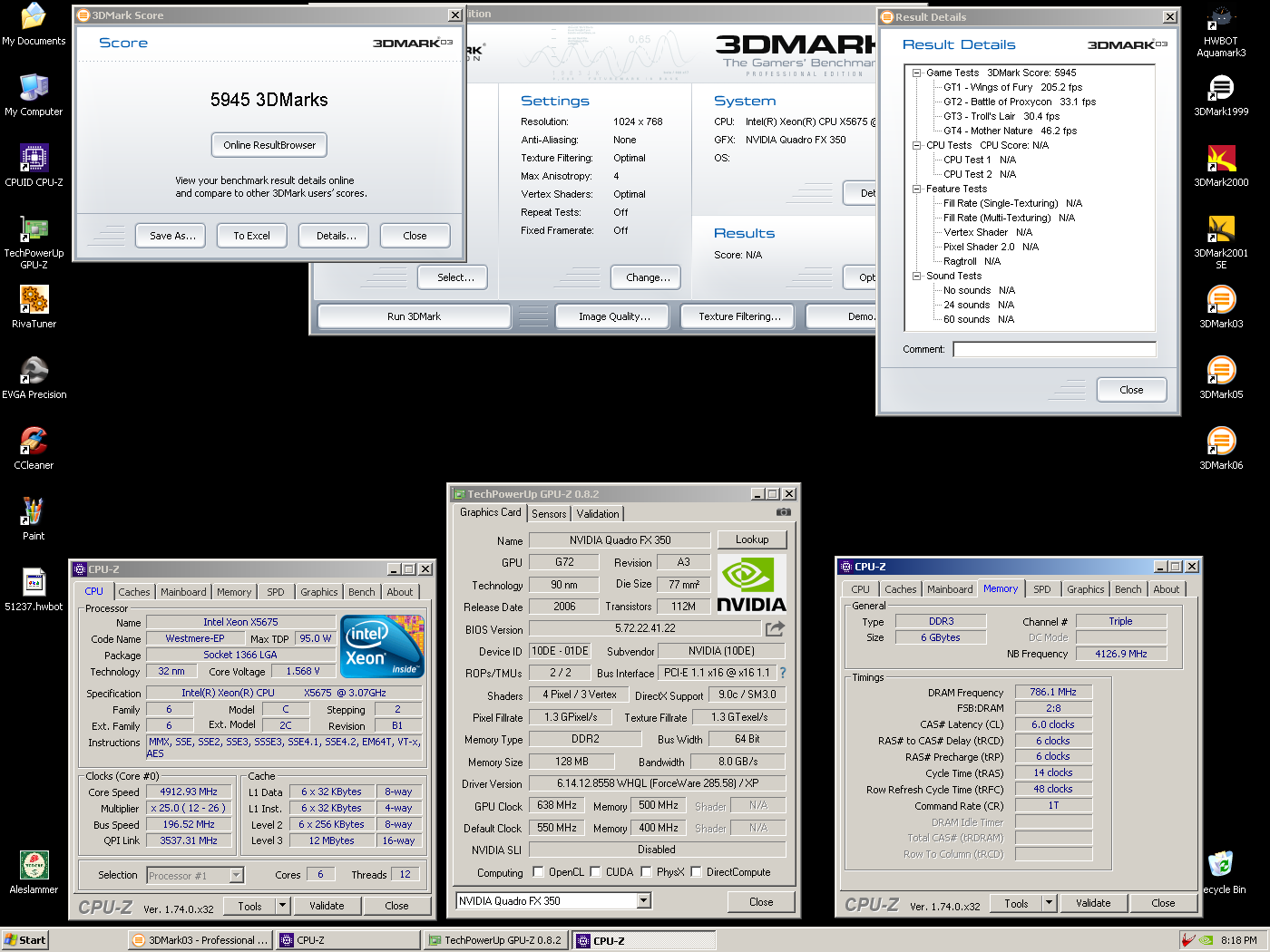Screen dimensions: 1270x952
Task: Collapse the Feature Tests tree node
Action: (x=917, y=189)
